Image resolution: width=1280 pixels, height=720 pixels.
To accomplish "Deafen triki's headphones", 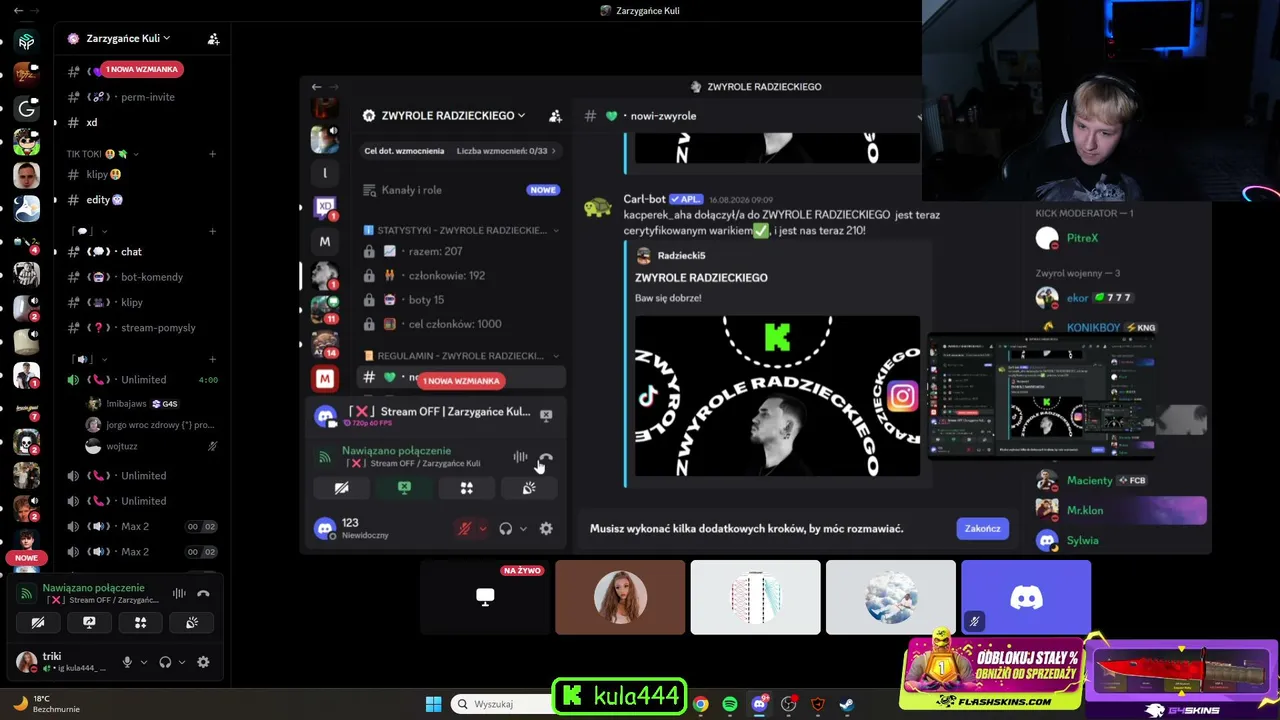I will click(165, 662).
